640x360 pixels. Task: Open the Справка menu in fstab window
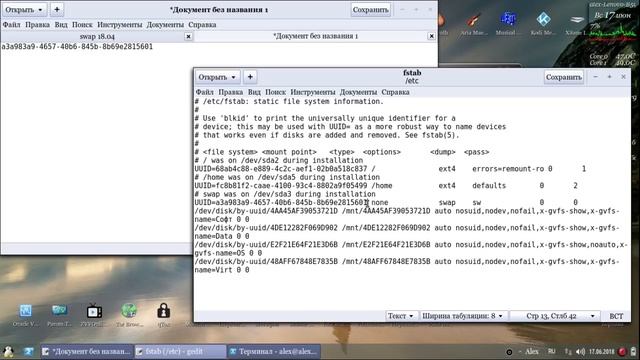396,92
